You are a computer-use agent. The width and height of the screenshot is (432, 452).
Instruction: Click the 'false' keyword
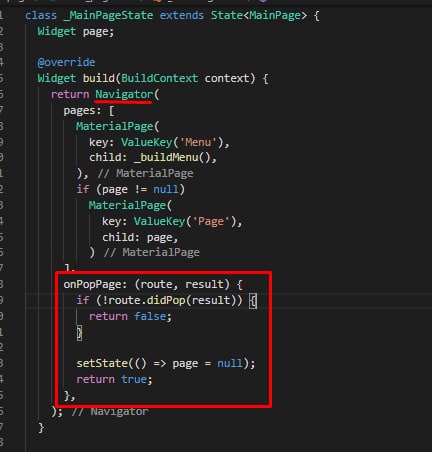pyautogui.click(x=150, y=316)
